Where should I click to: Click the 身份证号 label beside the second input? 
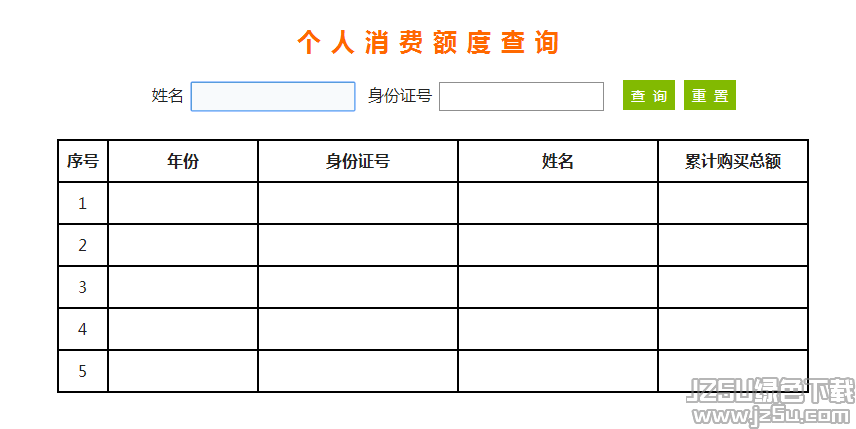(x=400, y=96)
